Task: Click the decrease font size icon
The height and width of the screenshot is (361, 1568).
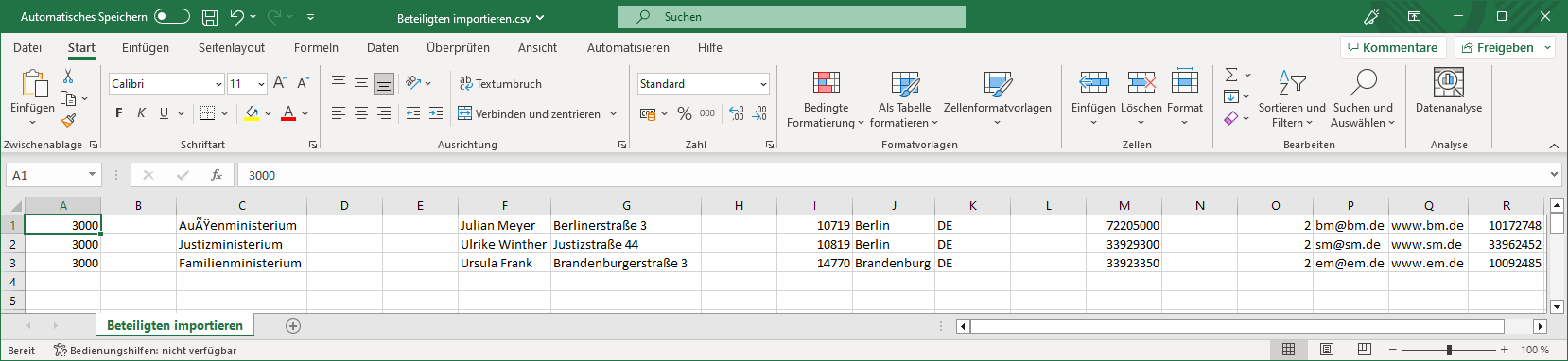Action: point(303,83)
